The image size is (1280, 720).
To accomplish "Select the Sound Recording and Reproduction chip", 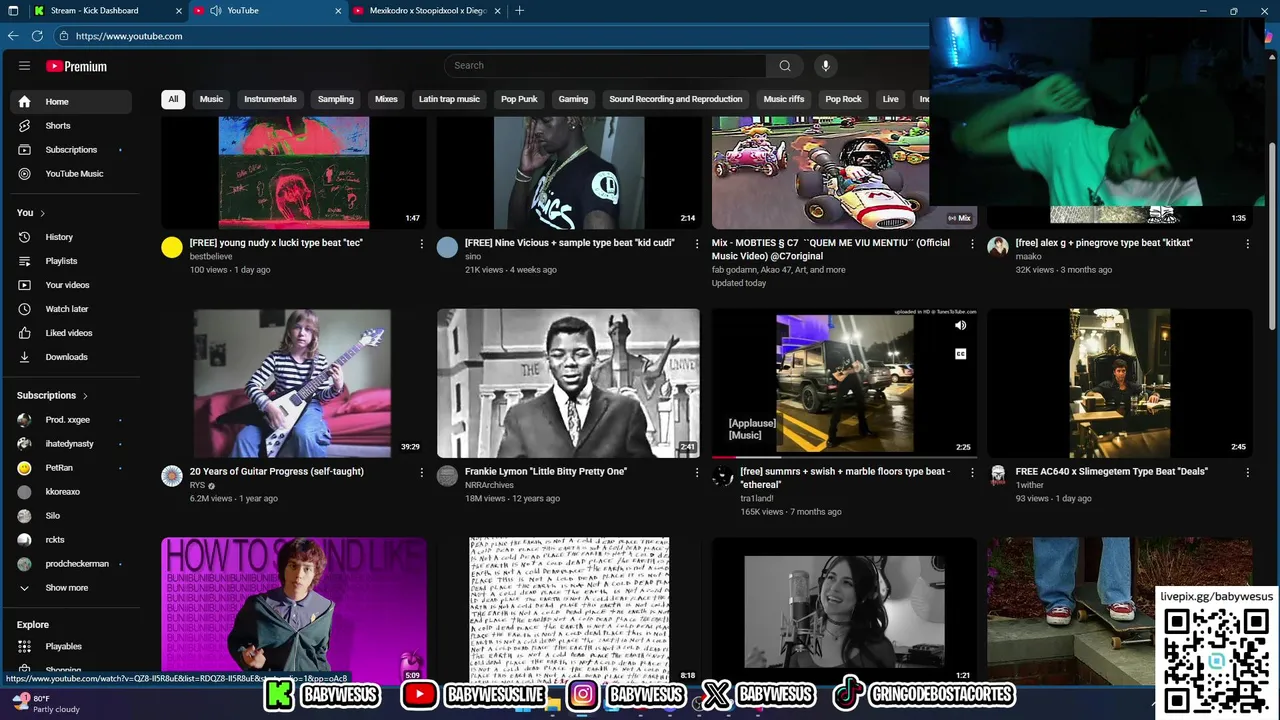I will 675,99.
